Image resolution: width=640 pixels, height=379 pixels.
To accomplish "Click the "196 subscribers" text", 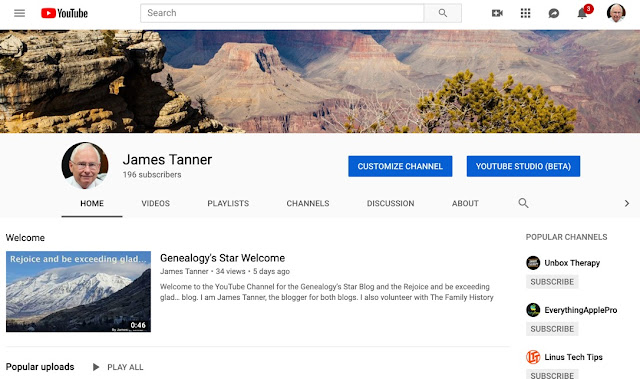I will 152,175.
